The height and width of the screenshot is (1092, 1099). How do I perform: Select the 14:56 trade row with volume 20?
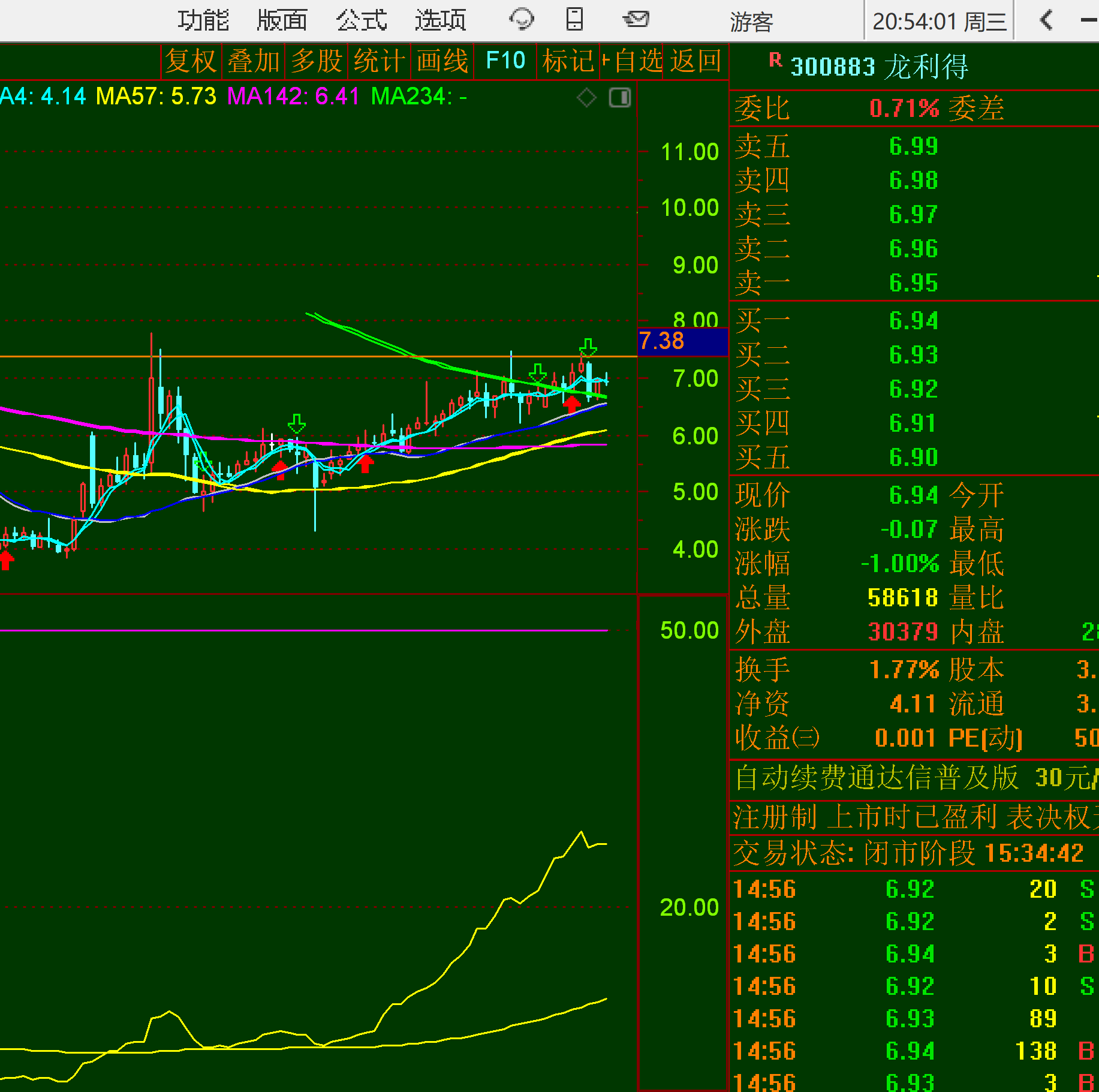[914, 889]
